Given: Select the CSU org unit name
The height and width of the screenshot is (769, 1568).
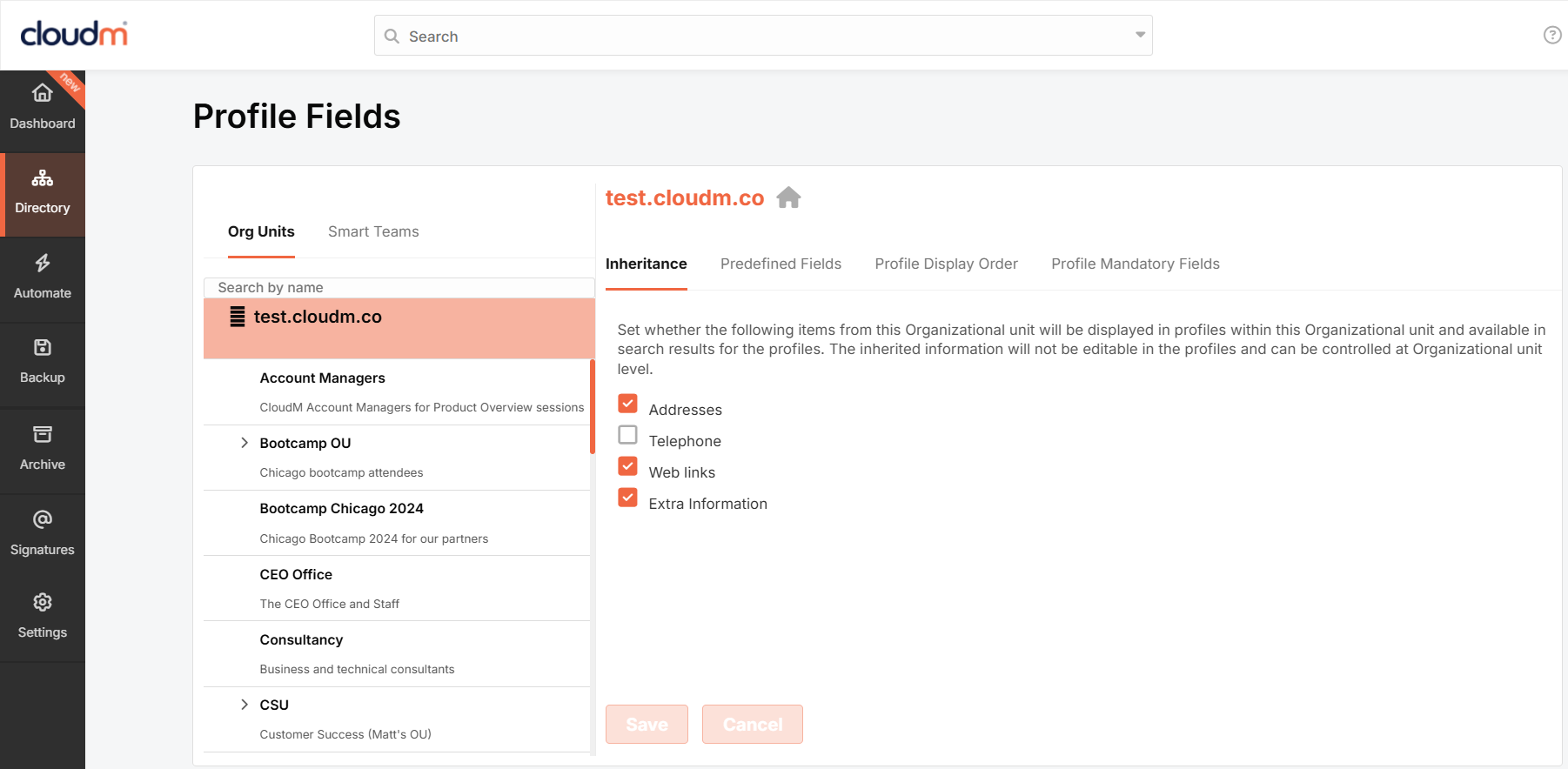Looking at the screenshot, I should (274, 705).
